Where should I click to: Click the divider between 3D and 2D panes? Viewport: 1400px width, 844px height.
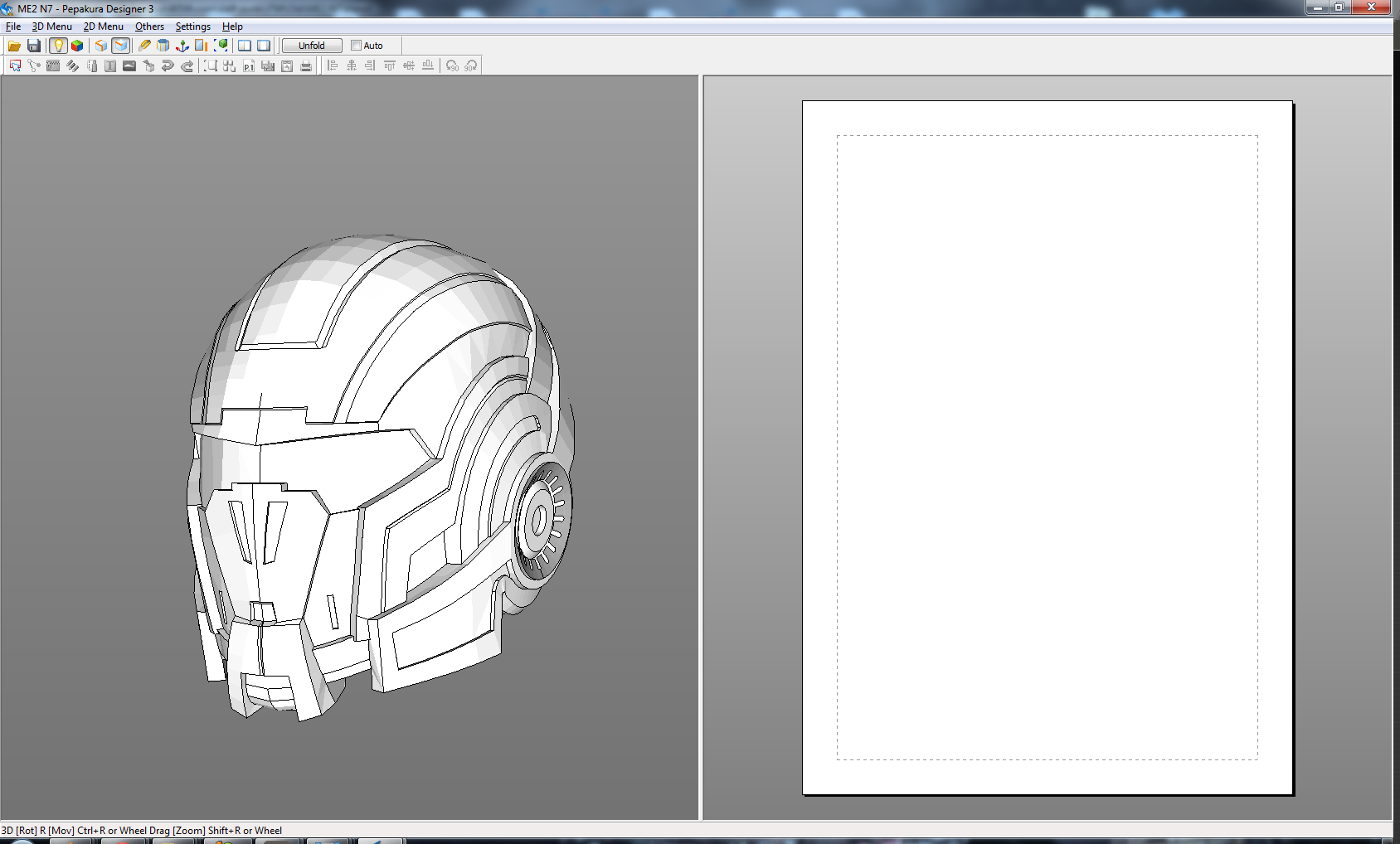click(x=701, y=448)
